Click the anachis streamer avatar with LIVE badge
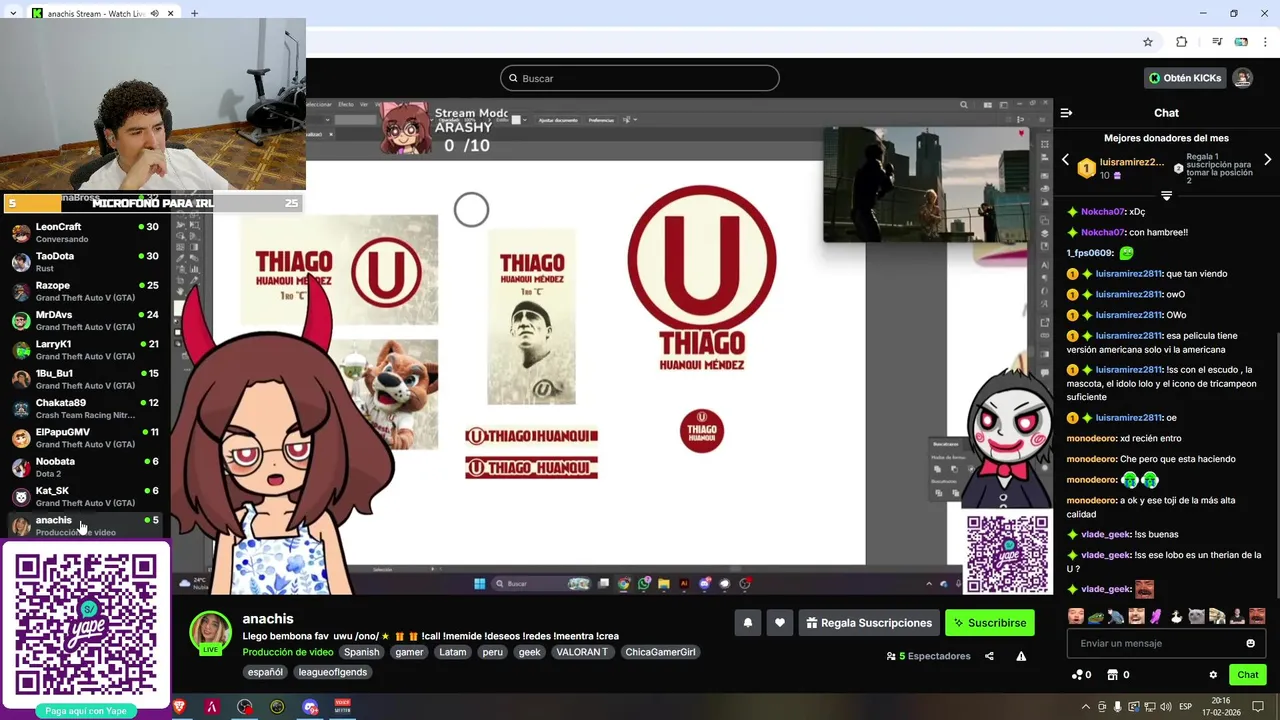The width and height of the screenshot is (1280, 720). [210, 632]
